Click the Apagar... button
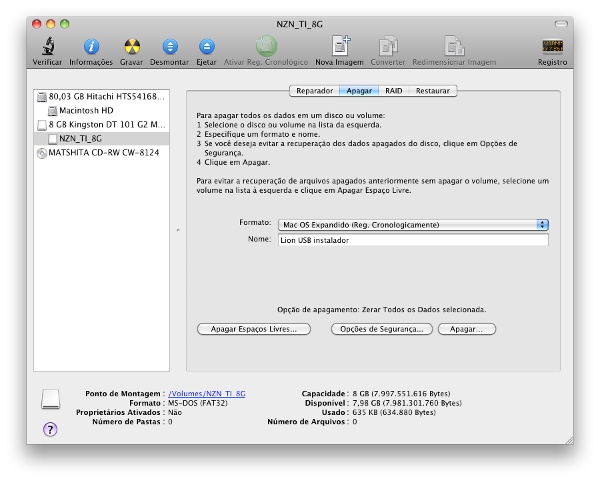Screen dimensions: 600x481 tap(466, 329)
